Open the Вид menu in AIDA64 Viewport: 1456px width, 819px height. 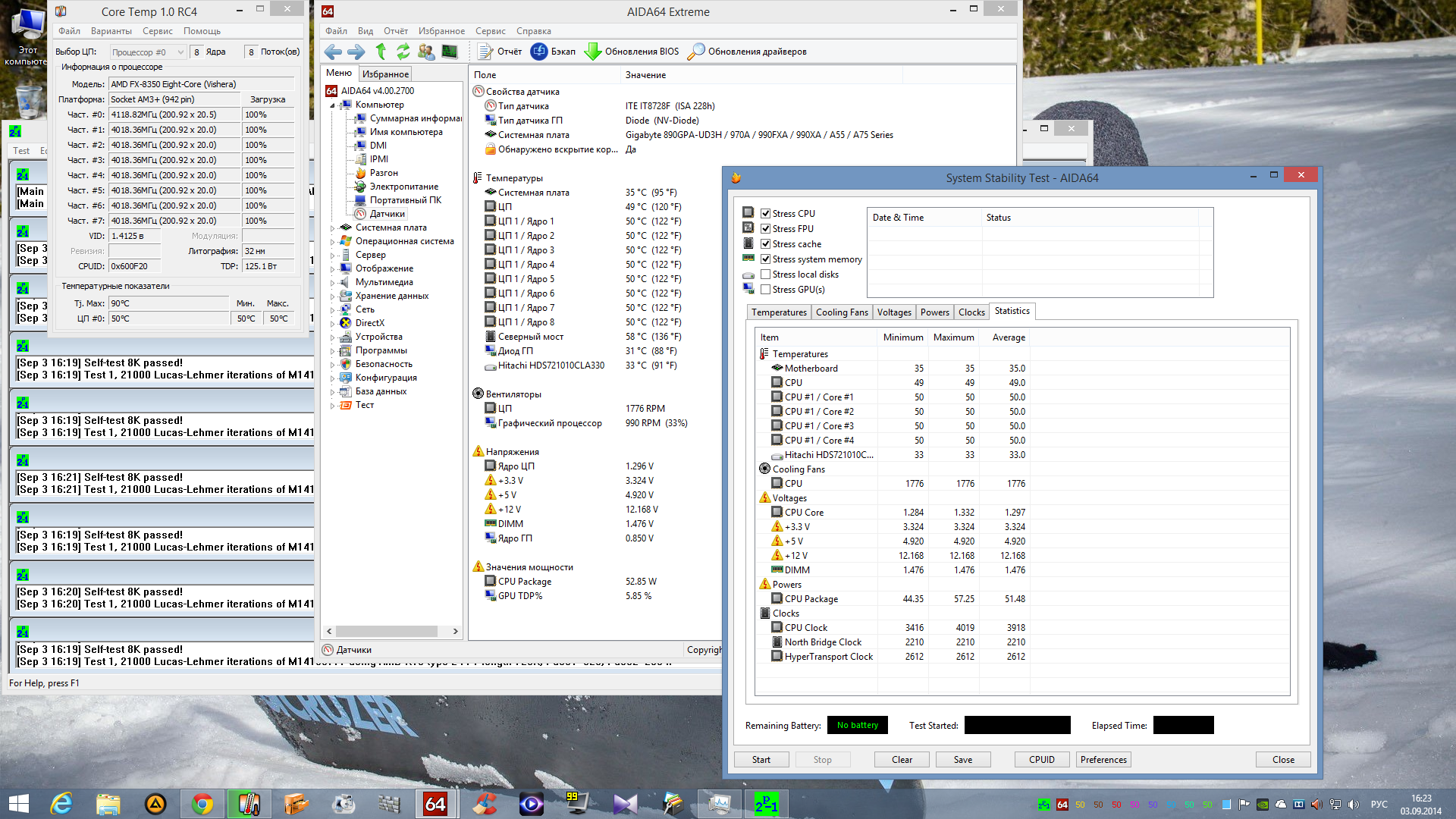tap(366, 31)
